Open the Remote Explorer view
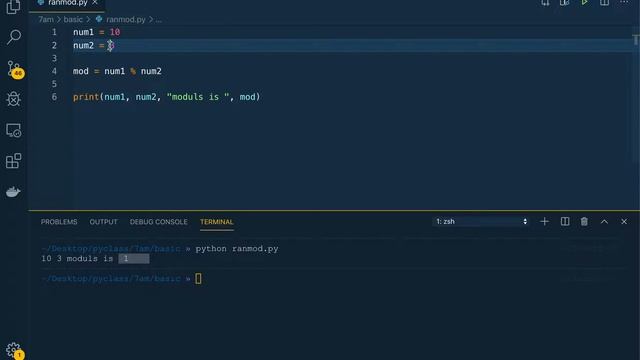 [13, 130]
